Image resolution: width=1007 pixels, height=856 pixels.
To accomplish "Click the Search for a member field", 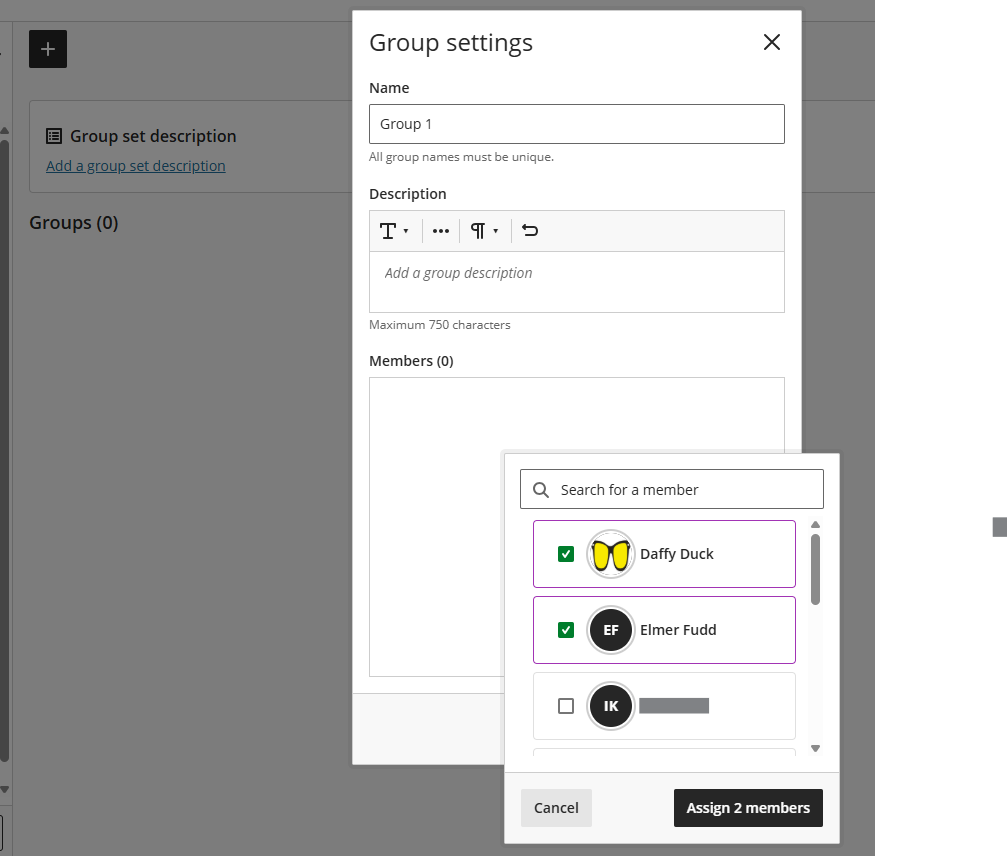I will [672, 489].
